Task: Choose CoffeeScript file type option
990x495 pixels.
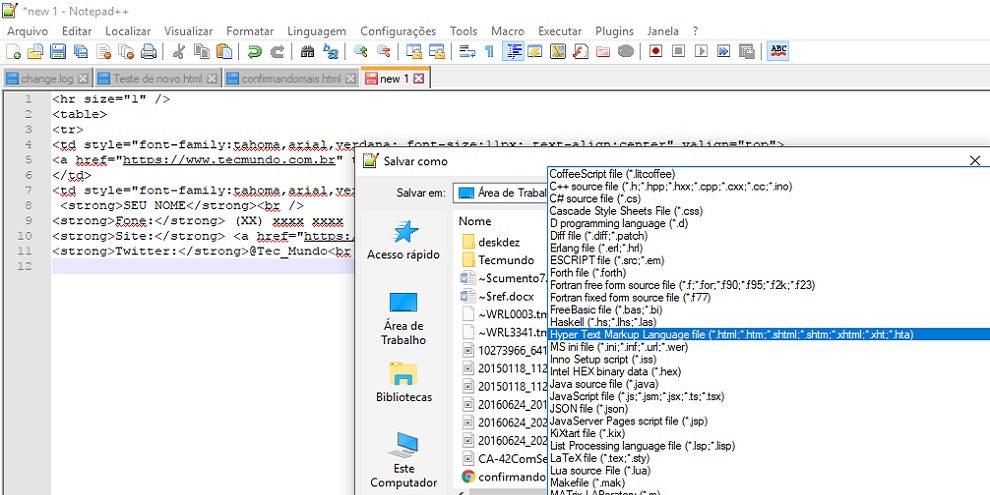Action: [768, 174]
